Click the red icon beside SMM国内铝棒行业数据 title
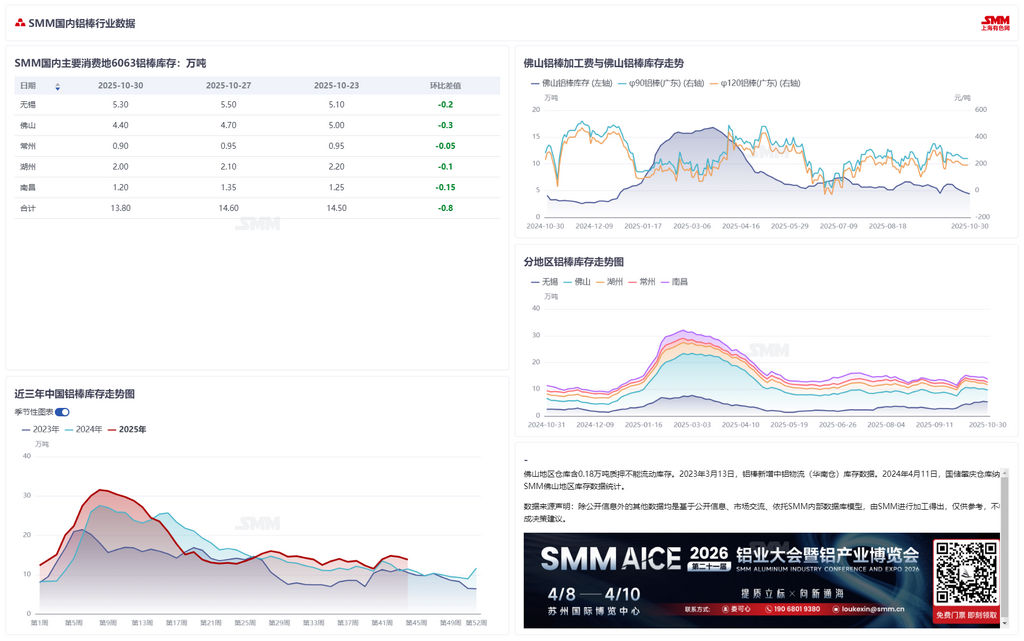Viewport: 1024px width, 641px height. [x=20, y=23]
